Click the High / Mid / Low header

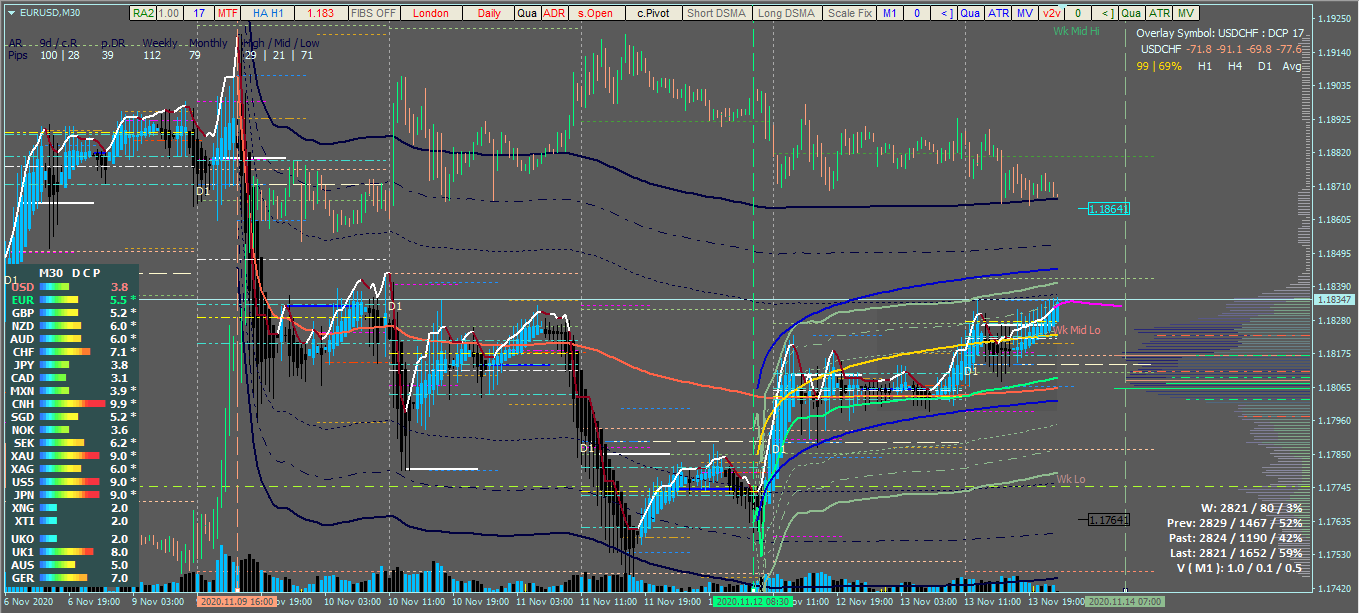tap(280, 43)
